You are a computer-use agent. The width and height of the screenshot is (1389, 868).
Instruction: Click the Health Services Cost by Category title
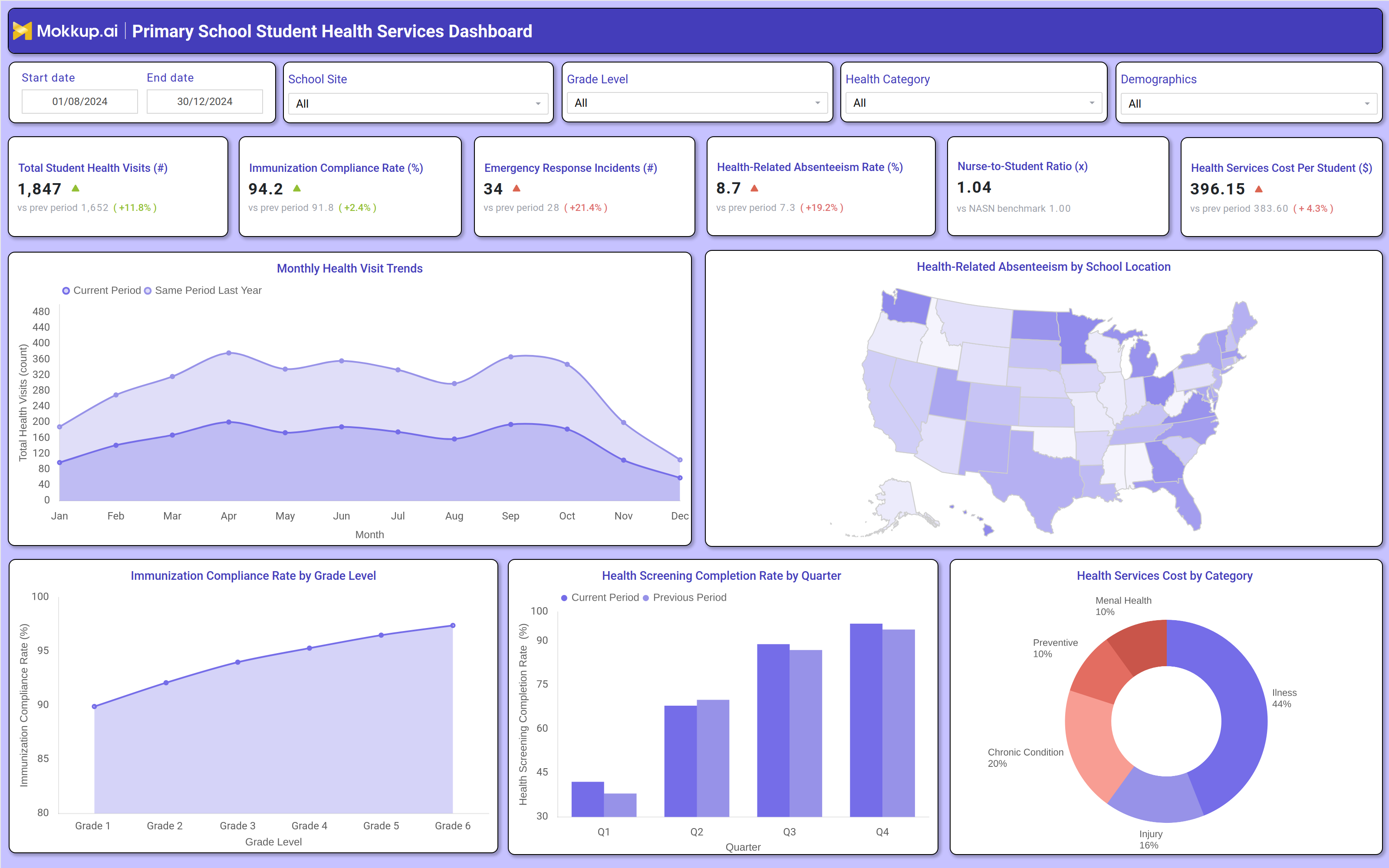pyautogui.click(x=1165, y=576)
